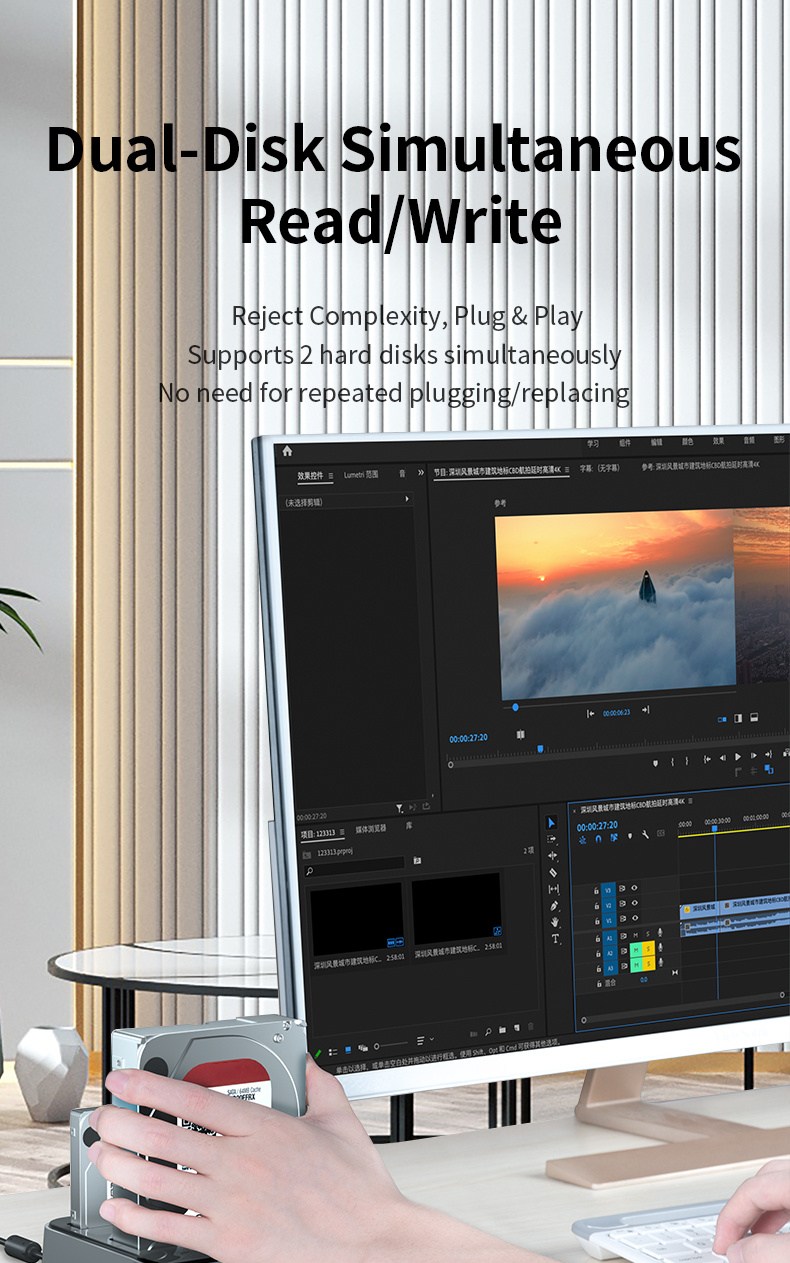
Task: Open the 媒体浏览器 tab
Action: (x=371, y=829)
